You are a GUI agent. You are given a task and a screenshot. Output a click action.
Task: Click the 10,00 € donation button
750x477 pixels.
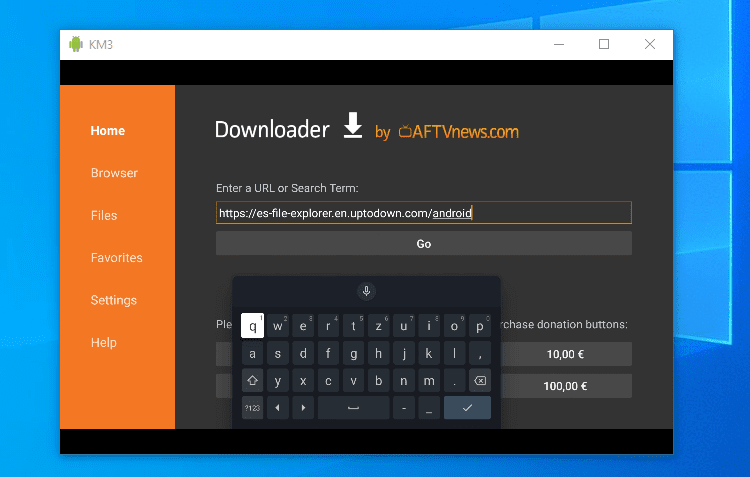tap(565, 354)
